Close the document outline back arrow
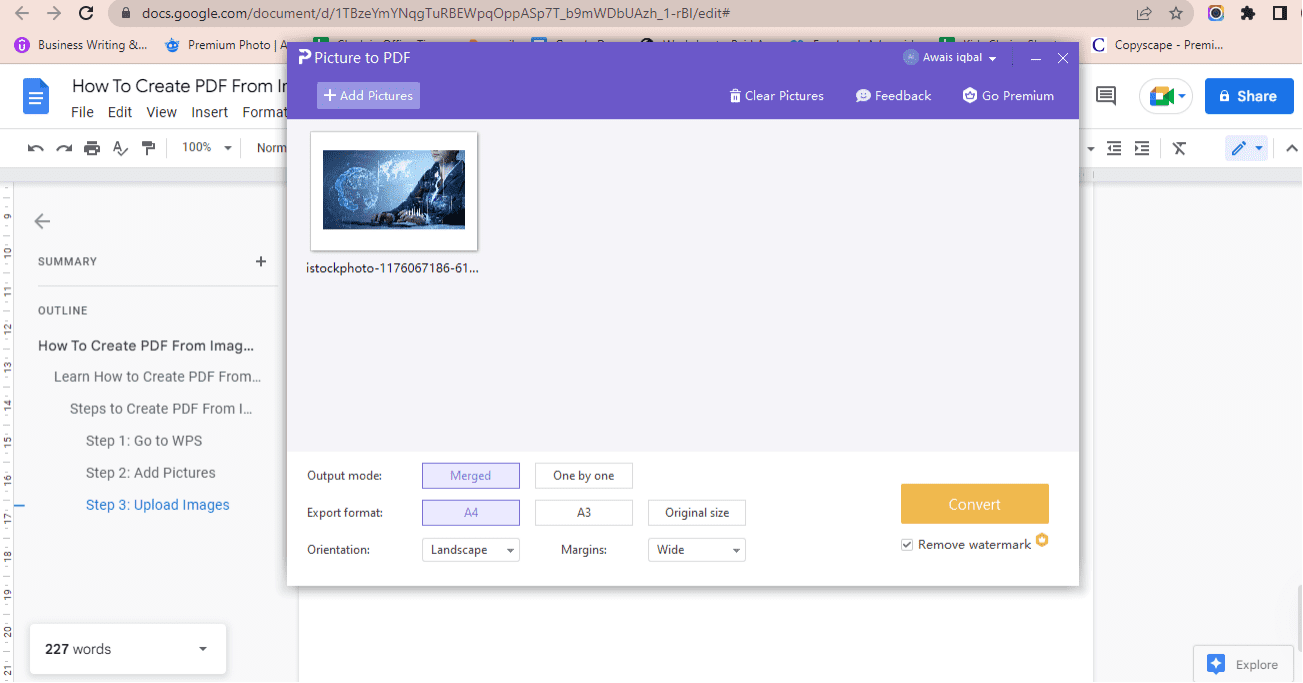Viewport: 1303px width, 683px height. pos(42,221)
